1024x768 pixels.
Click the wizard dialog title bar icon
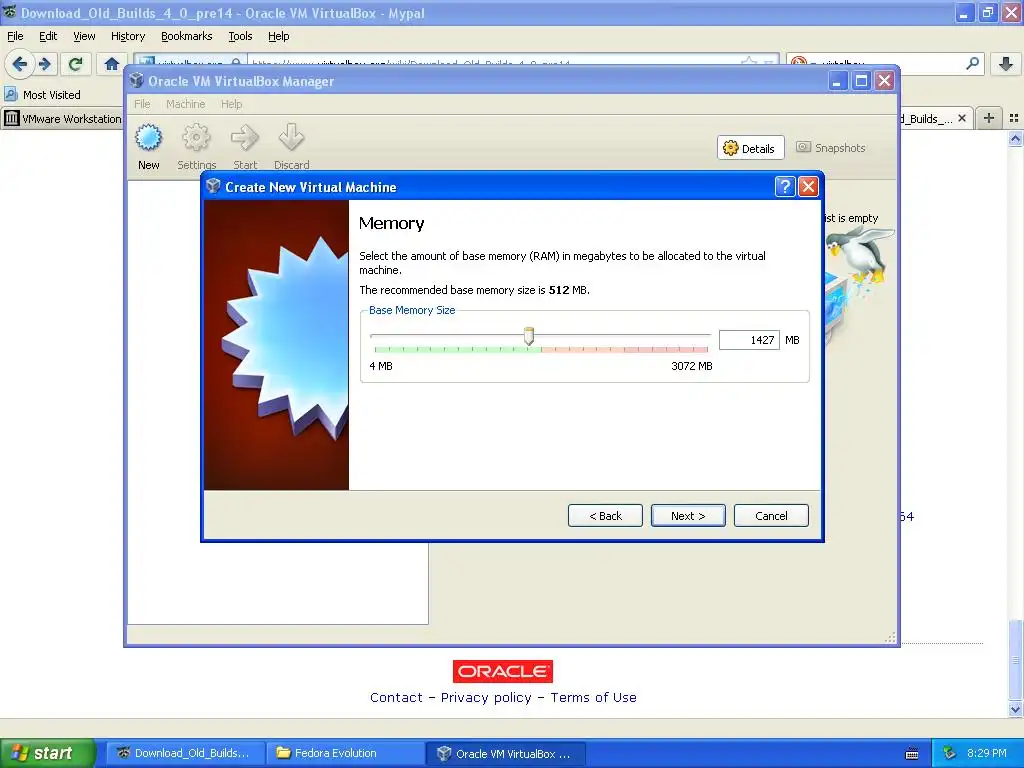tap(213, 186)
